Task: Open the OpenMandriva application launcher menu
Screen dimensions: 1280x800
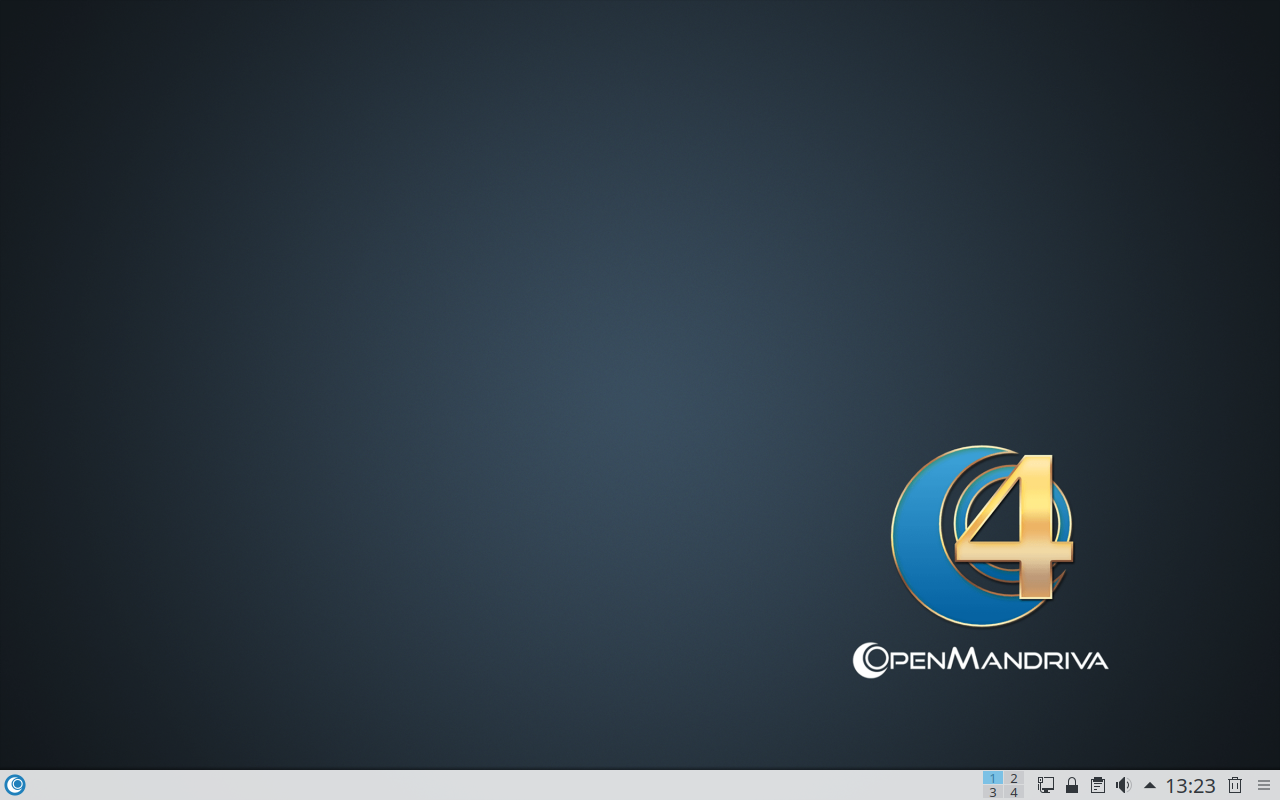Action: pyautogui.click(x=15, y=785)
